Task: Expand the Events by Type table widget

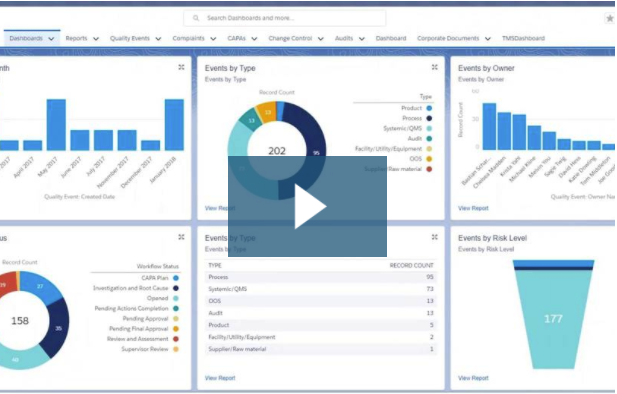Action: (x=434, y=237)
